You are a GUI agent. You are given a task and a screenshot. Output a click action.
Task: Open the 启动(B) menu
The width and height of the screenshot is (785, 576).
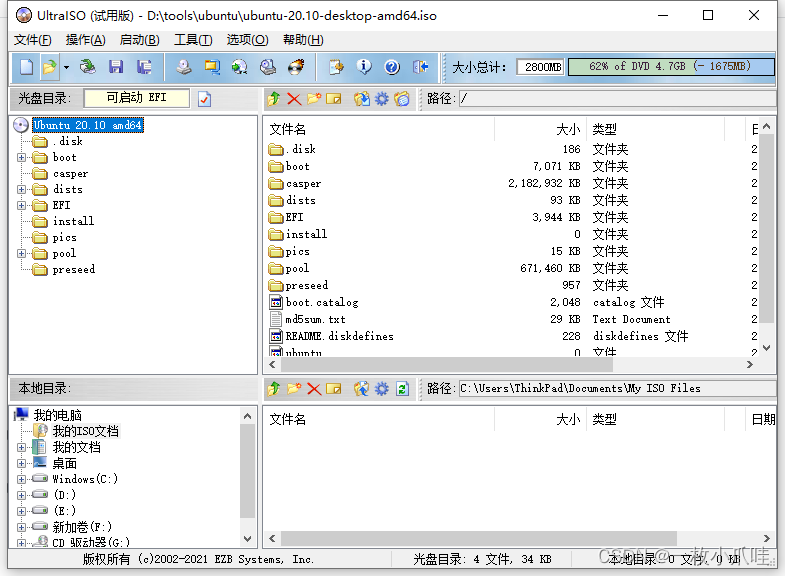140,40
